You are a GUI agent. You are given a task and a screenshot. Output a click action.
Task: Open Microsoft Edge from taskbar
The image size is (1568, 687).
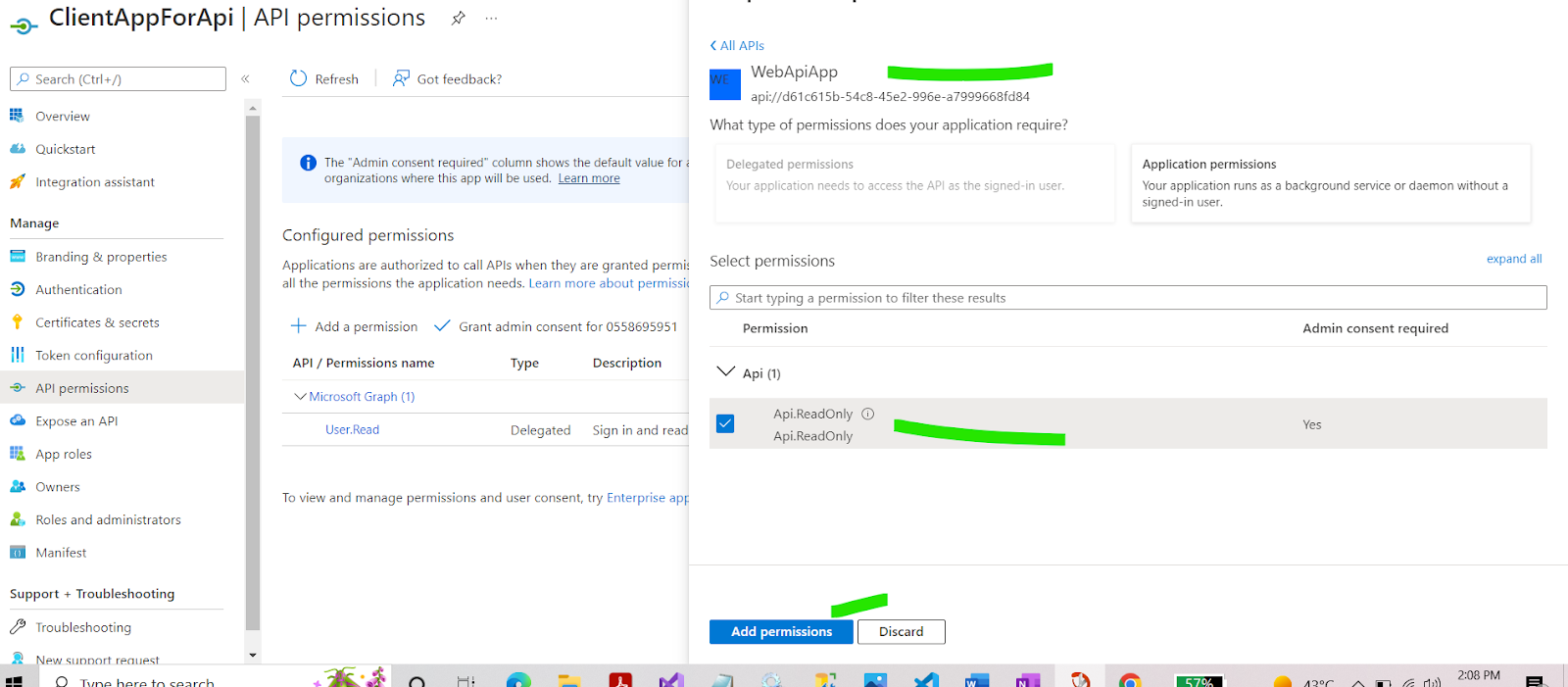[518, 680]
